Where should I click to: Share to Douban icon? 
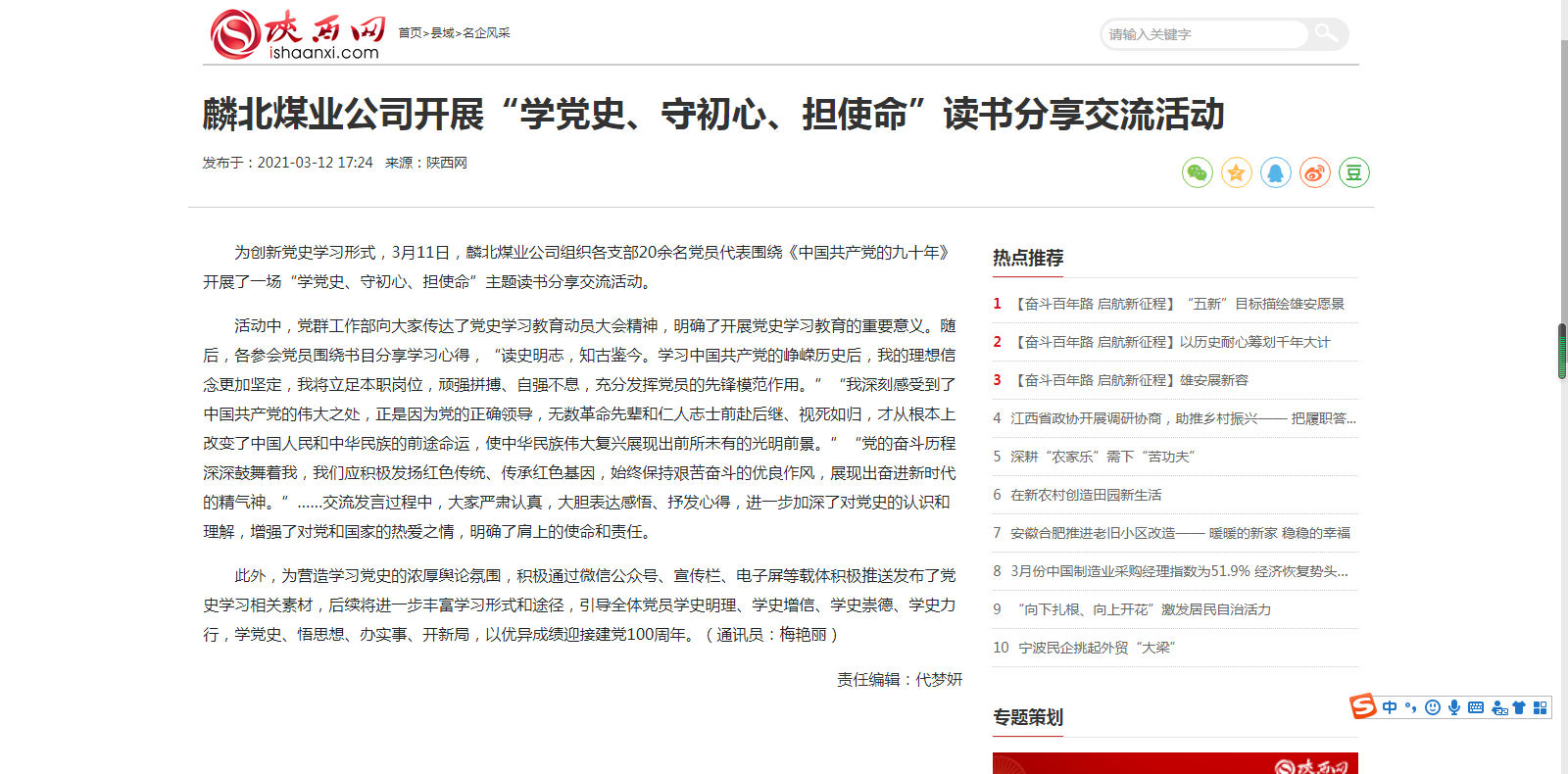click(1353, 172)
